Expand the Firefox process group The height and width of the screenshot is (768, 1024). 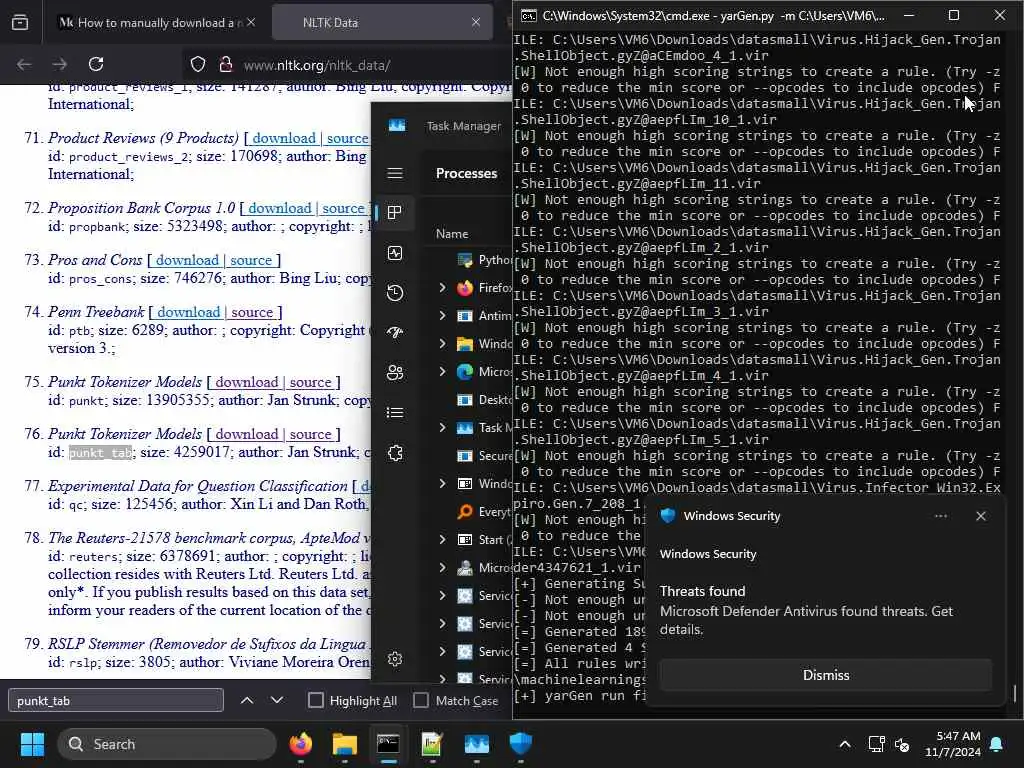(443, 288)
